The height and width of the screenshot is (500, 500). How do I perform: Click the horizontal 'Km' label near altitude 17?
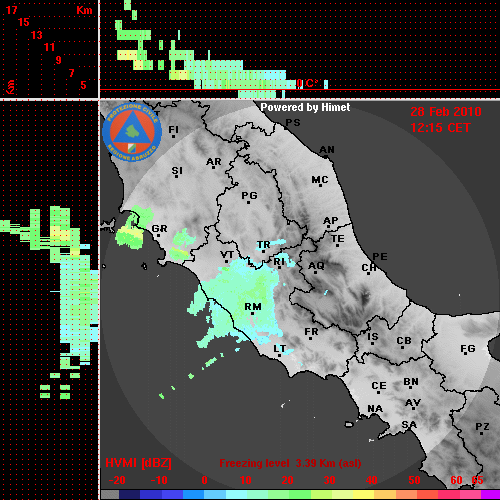click(84, 10)
